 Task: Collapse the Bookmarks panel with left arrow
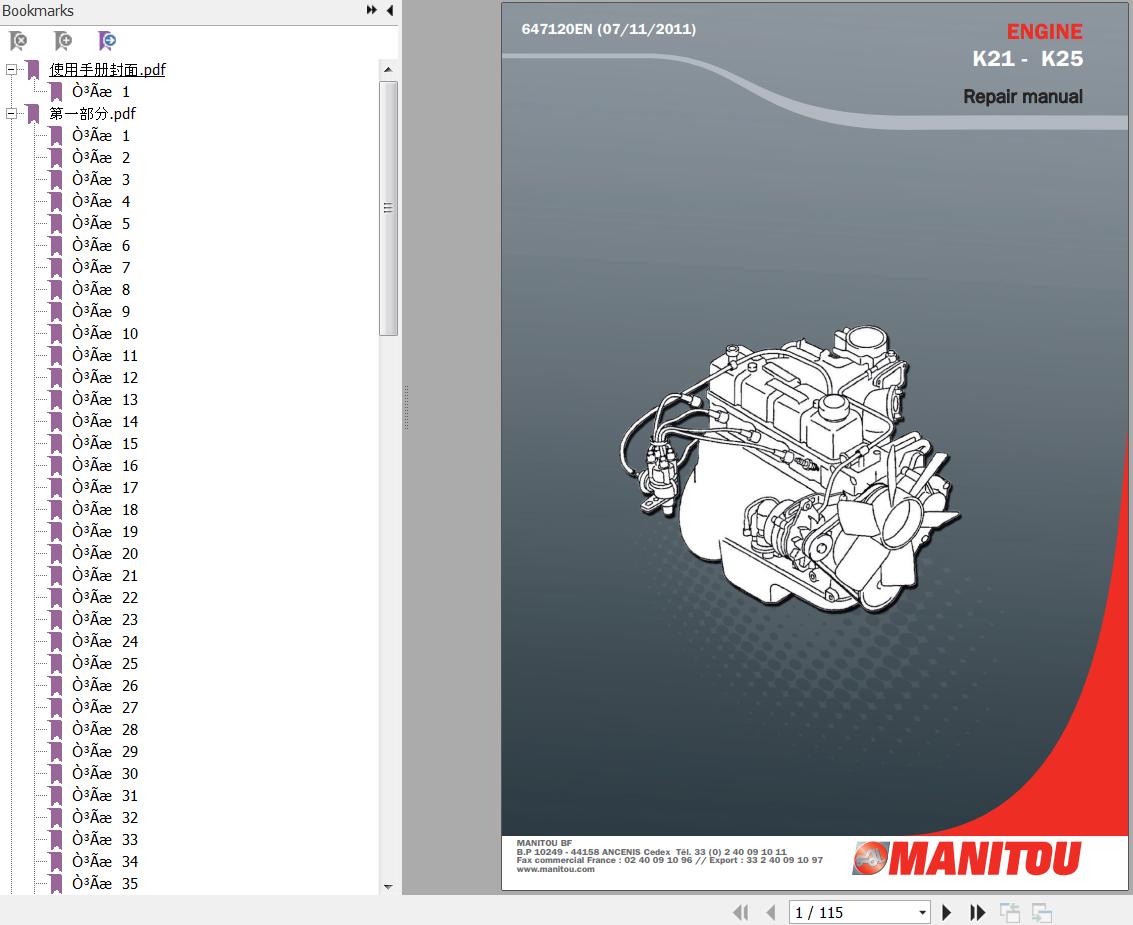pos(389,10)
